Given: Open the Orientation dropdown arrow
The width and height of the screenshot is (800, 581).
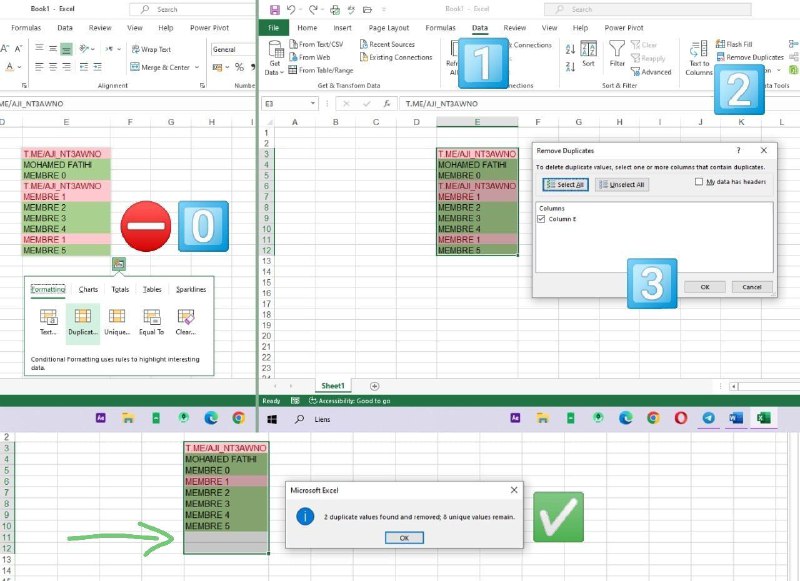Looking at the screenshot, I should point(93,49).
